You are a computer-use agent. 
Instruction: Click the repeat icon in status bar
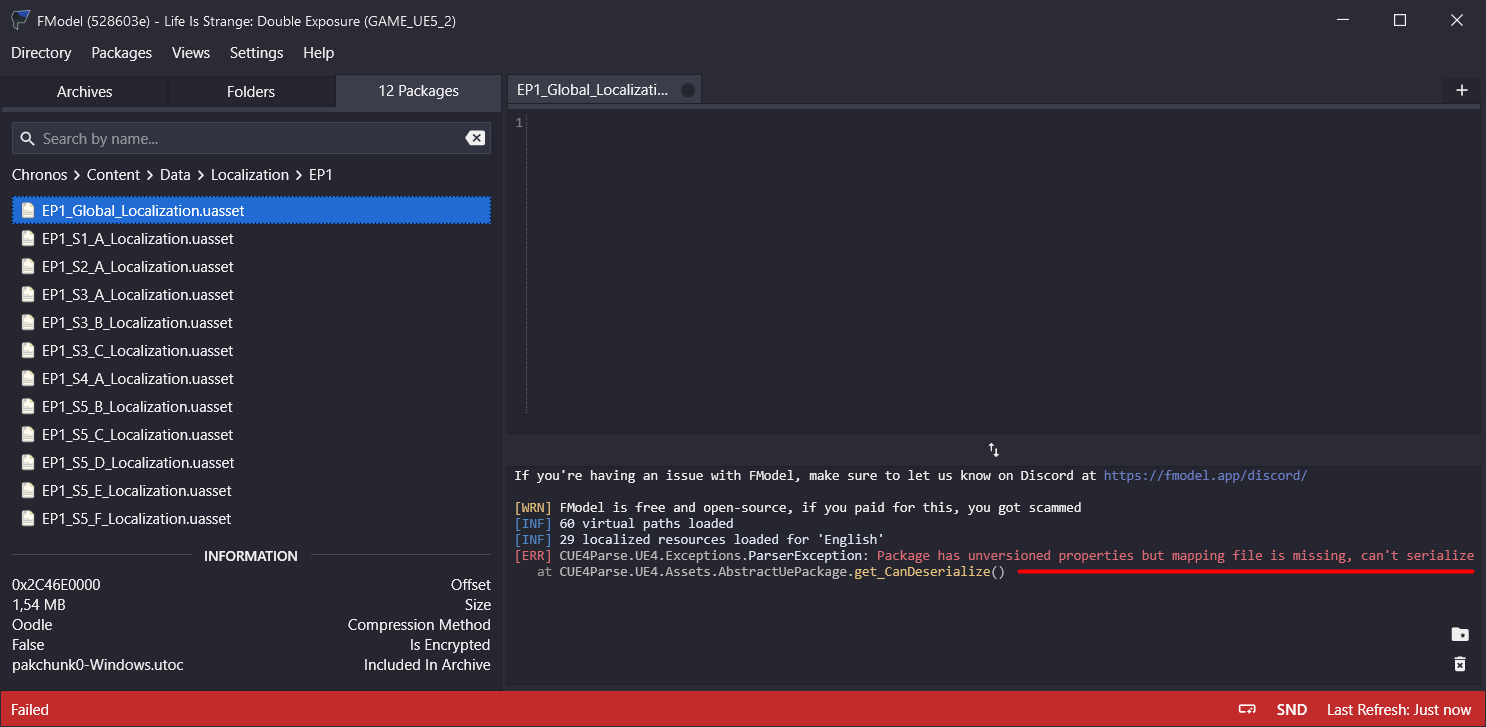tap(1247, 710)
